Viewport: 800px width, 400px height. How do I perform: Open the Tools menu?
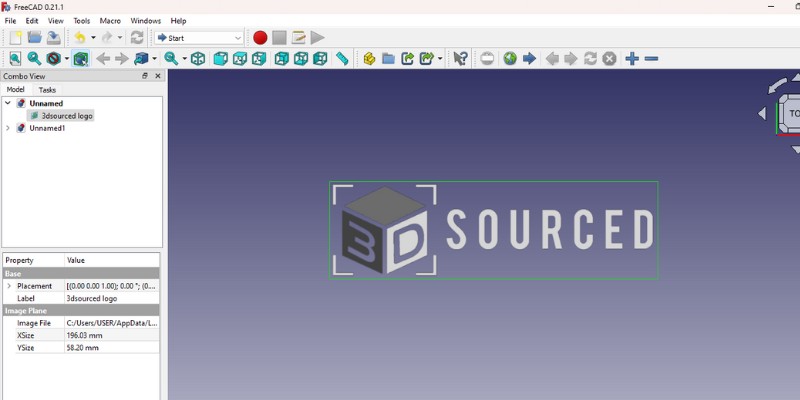[82, 21]
